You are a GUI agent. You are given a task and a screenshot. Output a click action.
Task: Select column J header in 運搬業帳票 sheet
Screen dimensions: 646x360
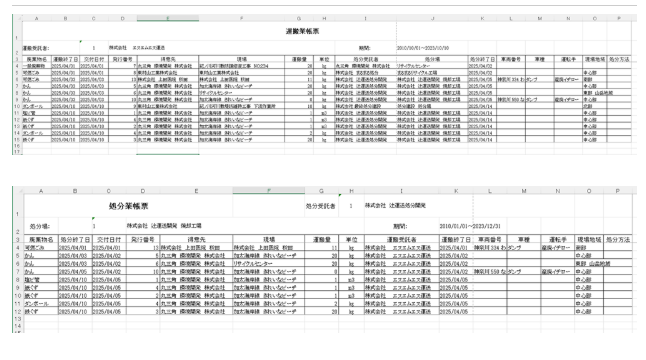click(x=432, y=18)
